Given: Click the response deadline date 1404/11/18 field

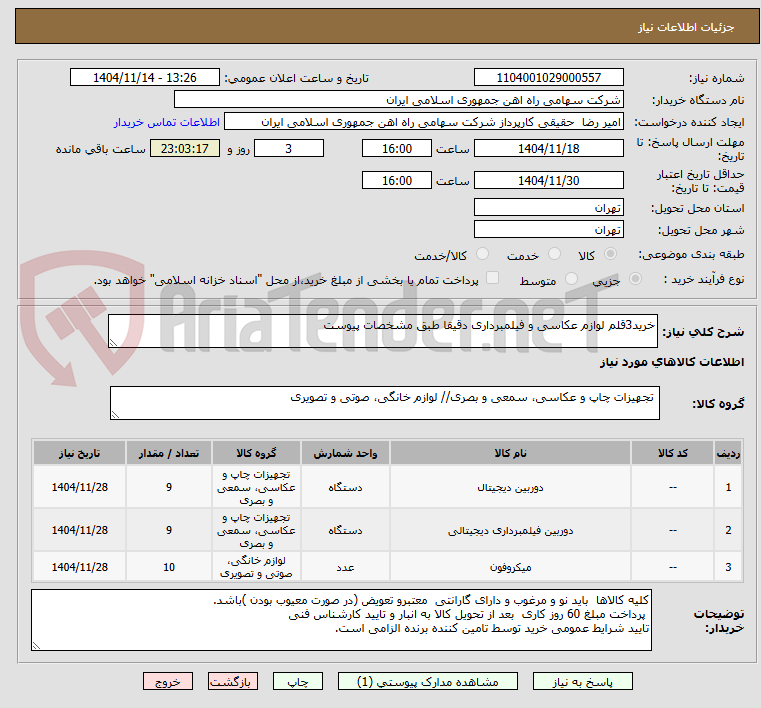Looking at the screenshot, I should (x=548, y=148).
